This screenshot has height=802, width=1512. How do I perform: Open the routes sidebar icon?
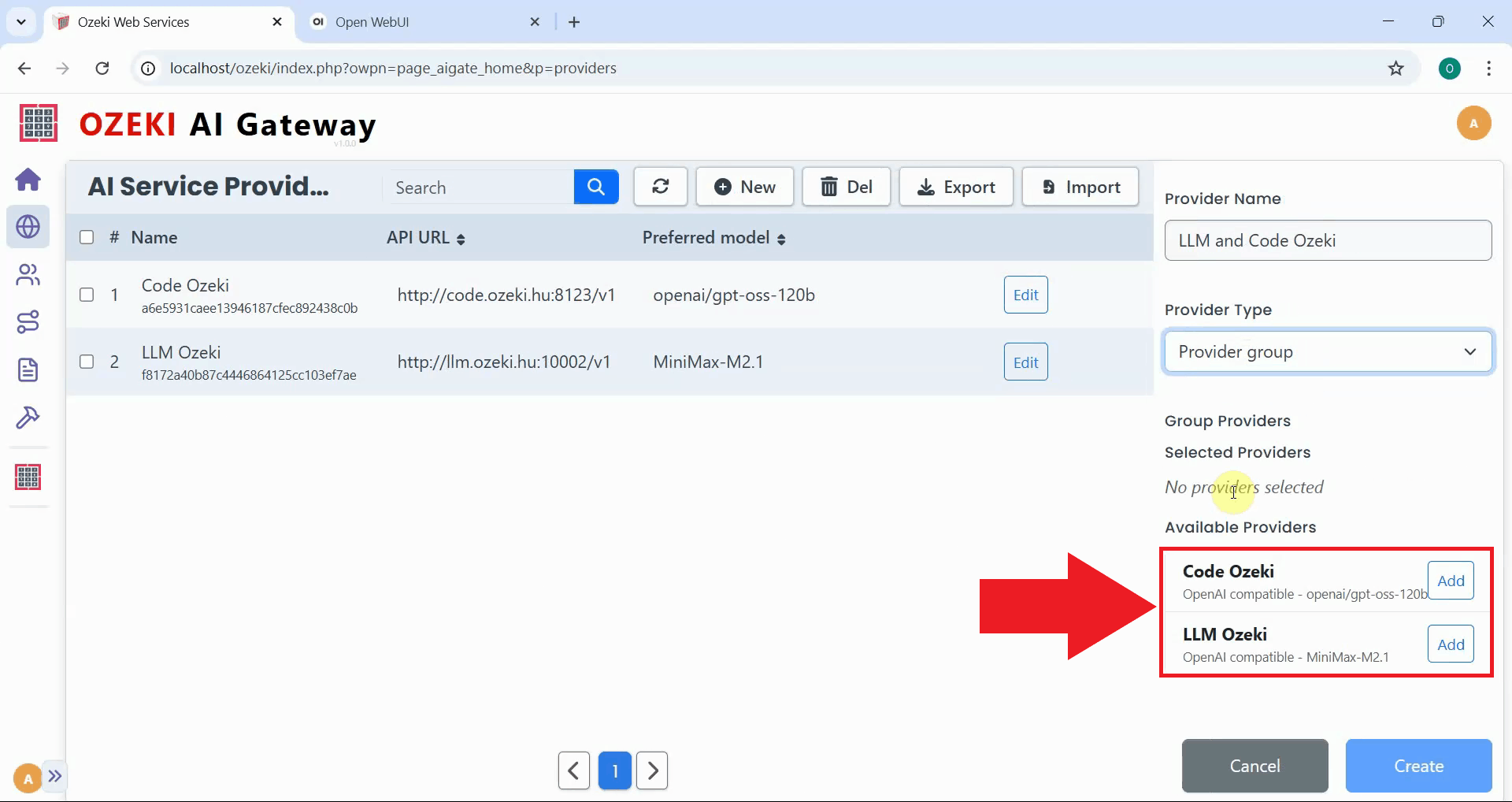(28, 322)
